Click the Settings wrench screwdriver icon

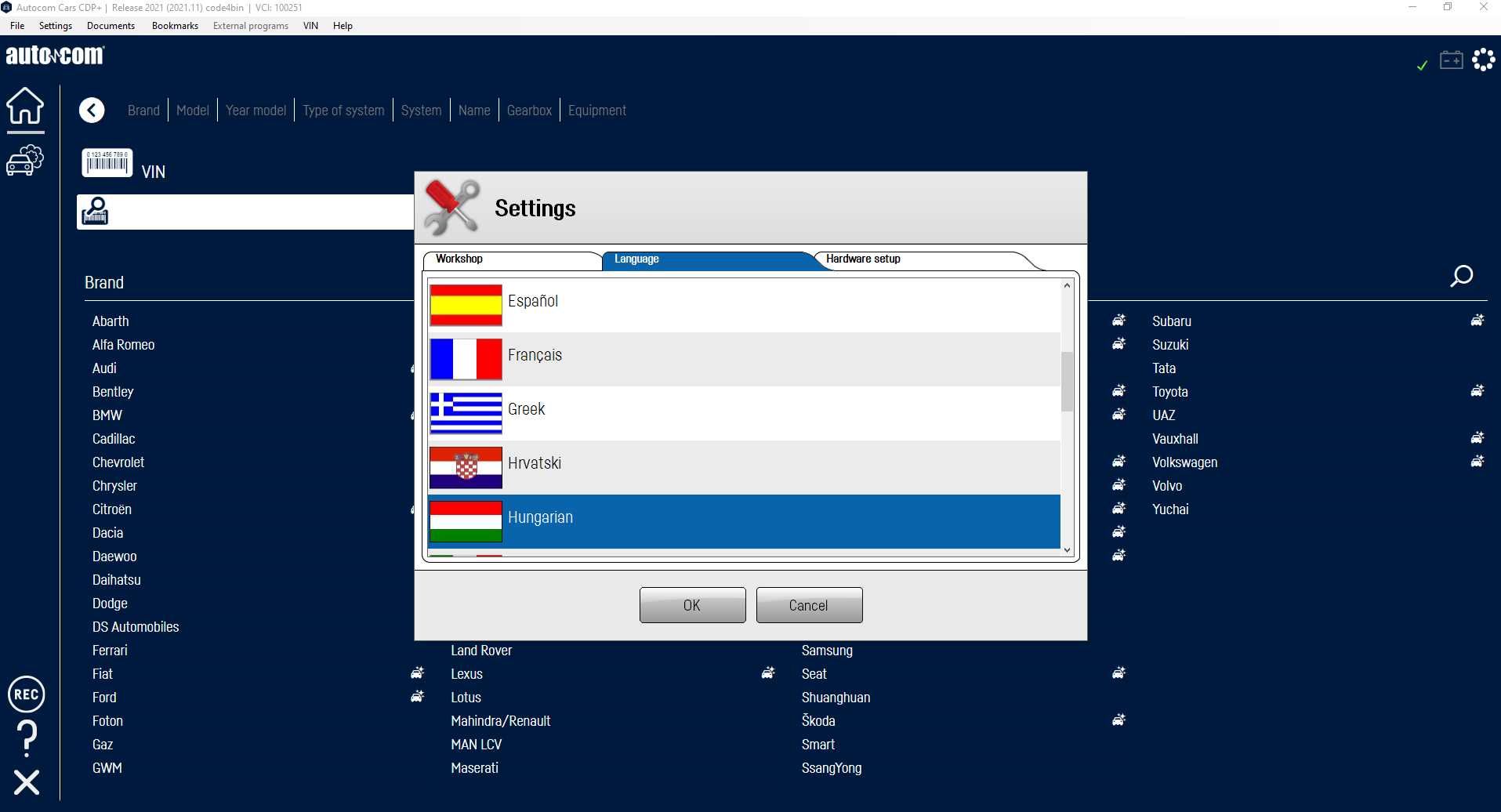click(451, 207)
